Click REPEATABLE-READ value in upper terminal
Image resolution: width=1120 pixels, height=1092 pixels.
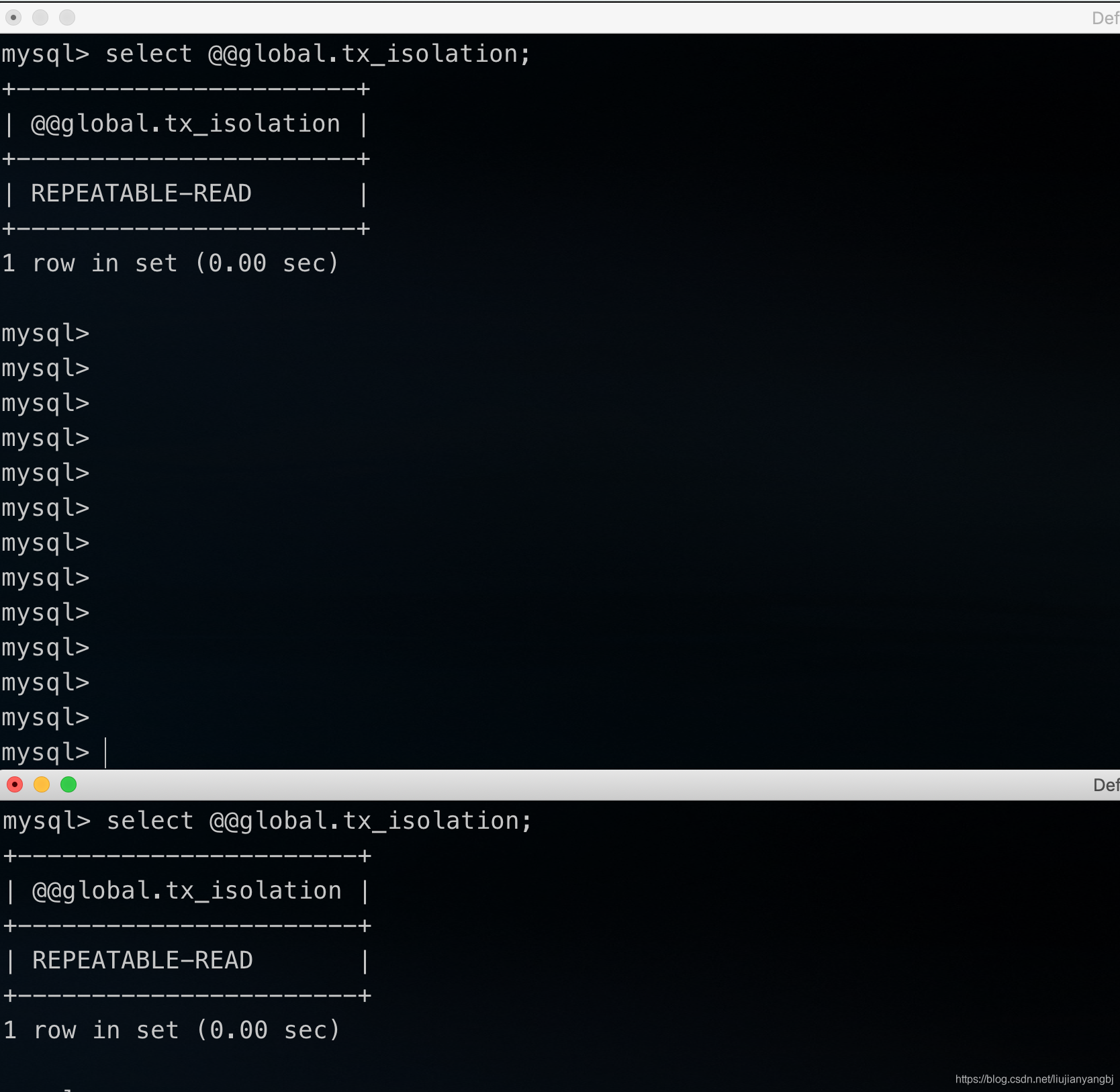(x=141, y=193)
